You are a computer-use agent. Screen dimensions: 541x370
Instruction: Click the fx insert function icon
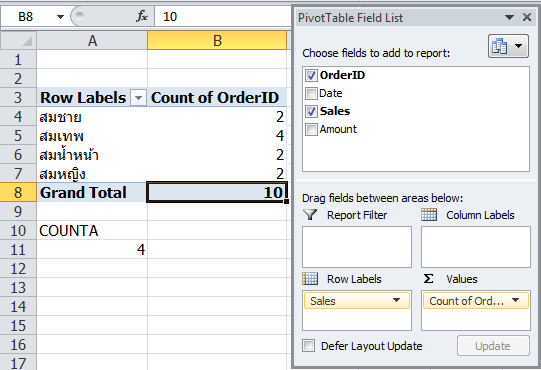[x=142, y=16]
